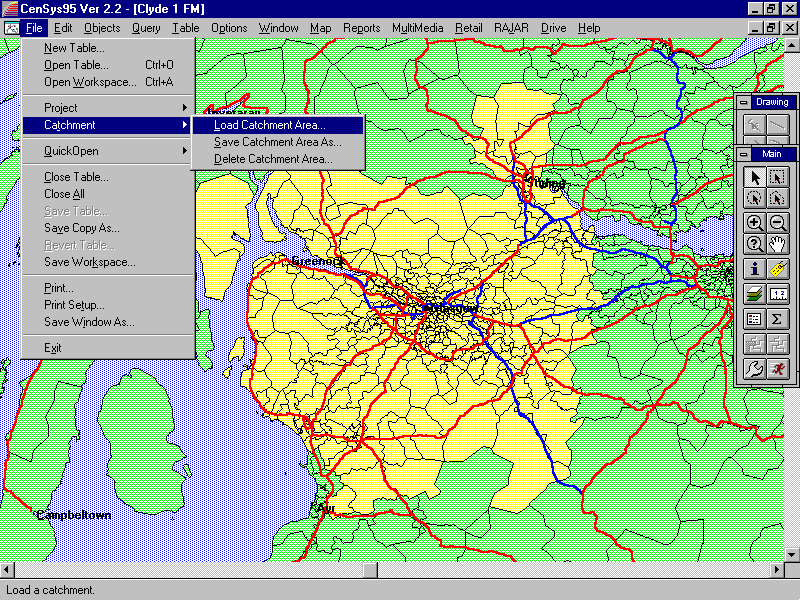
Task: Click the horizontal scrollbar right arrow
Action: tap(777, 570)
